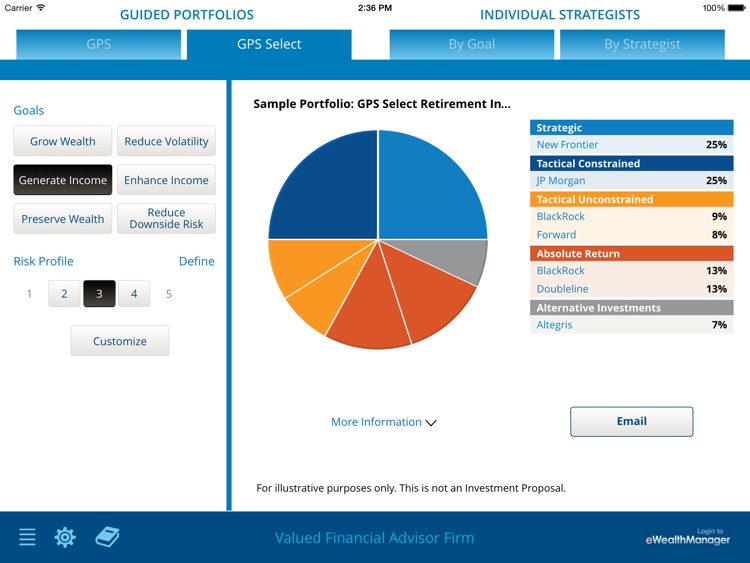Choose the Reduce Volatility goal
750x563 pixels.
(166, 142)
